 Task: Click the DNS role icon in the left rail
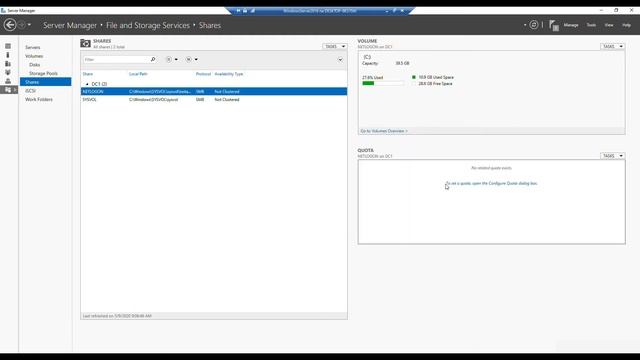[x=8, y=81]
